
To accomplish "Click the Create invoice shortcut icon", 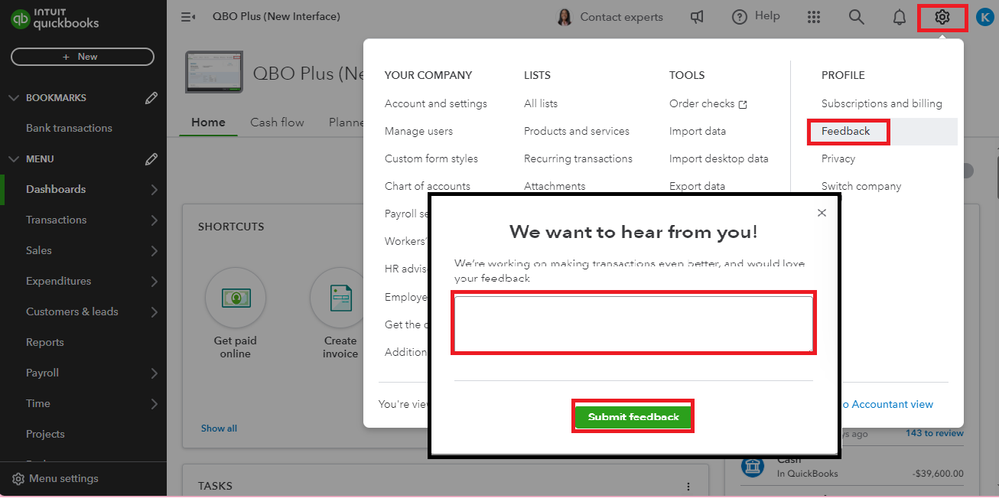I will click(x=340, y=298).
